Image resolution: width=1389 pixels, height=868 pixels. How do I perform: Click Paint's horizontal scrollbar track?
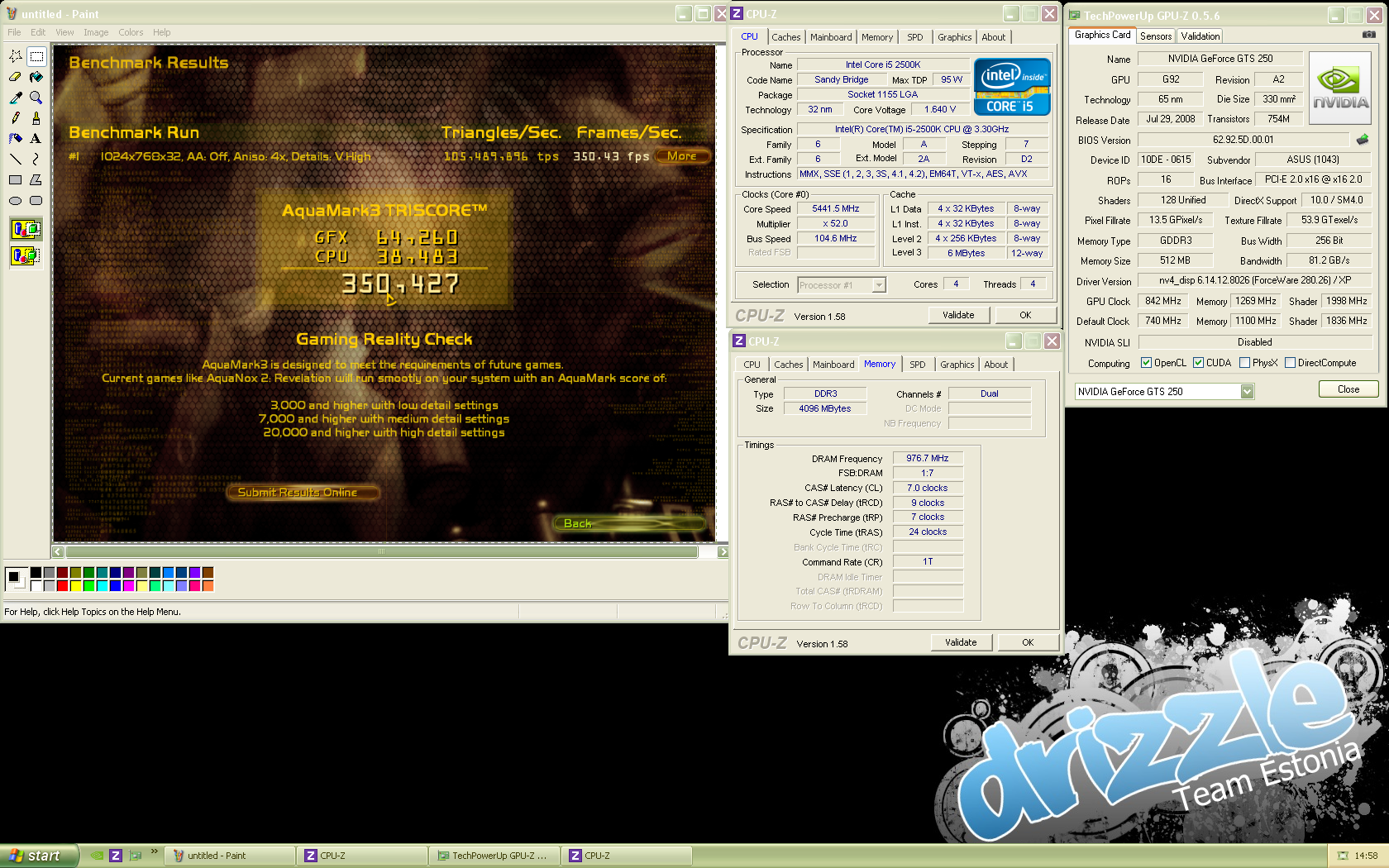381,551
